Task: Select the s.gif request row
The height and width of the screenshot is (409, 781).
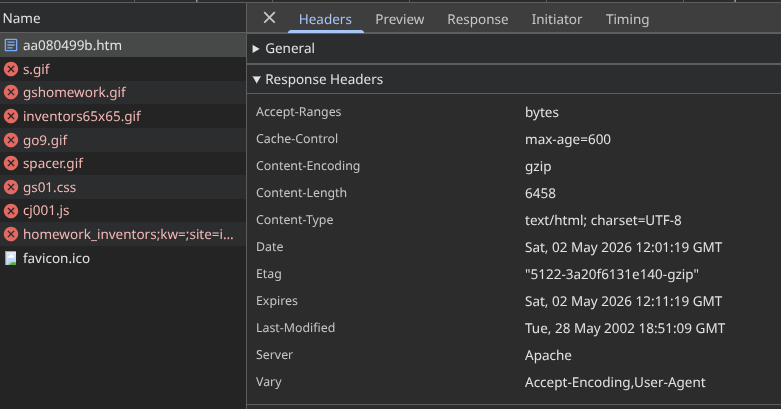Action: coord(123,69)
